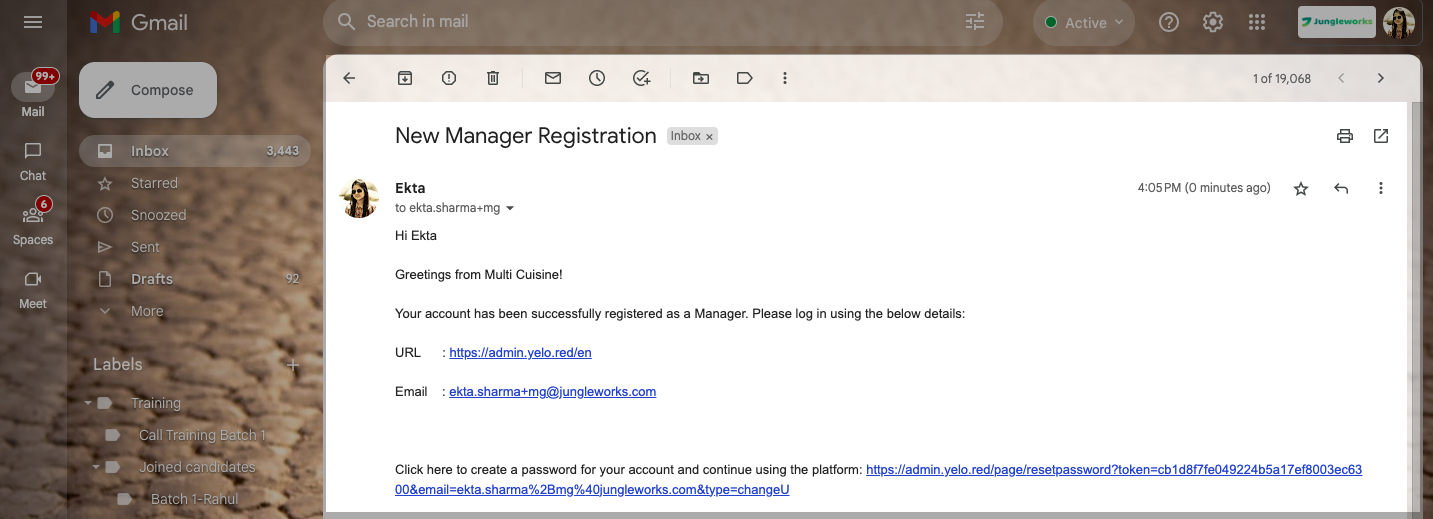This screenshot has height=519, width=1433.
Task: Snooze this email clock icon
Action: tap(597, 78)
